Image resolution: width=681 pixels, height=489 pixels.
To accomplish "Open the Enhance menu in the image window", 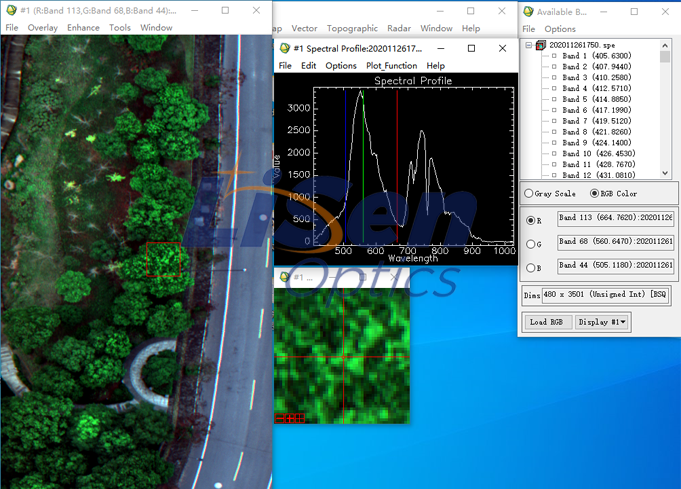I will tap(83, 27).
